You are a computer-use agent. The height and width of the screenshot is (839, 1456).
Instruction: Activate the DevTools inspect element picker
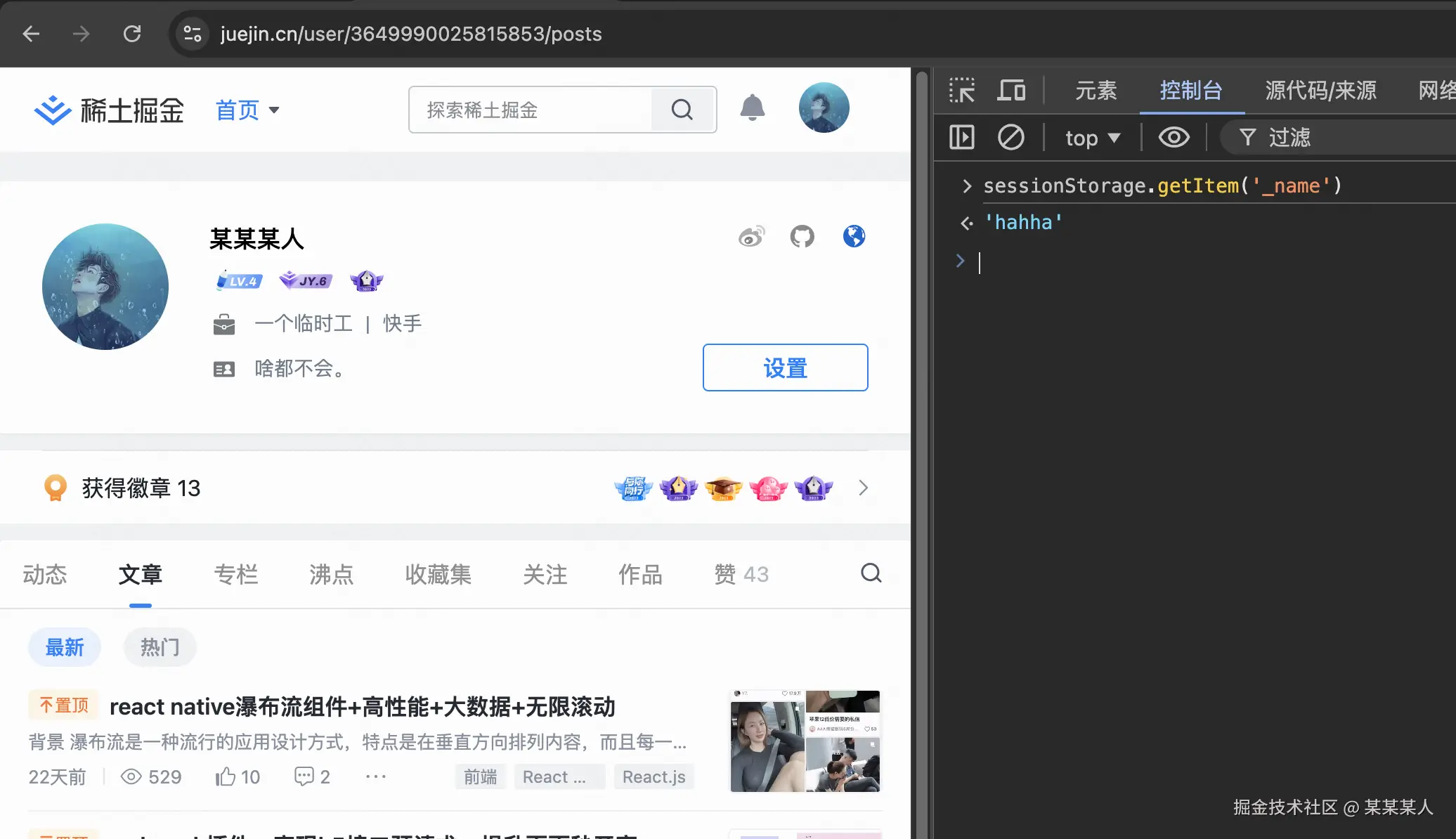(961, 91)
